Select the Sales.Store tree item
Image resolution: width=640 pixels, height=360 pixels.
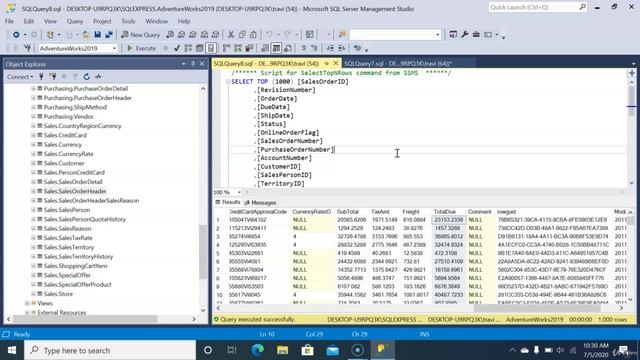(x=58, y=294)
